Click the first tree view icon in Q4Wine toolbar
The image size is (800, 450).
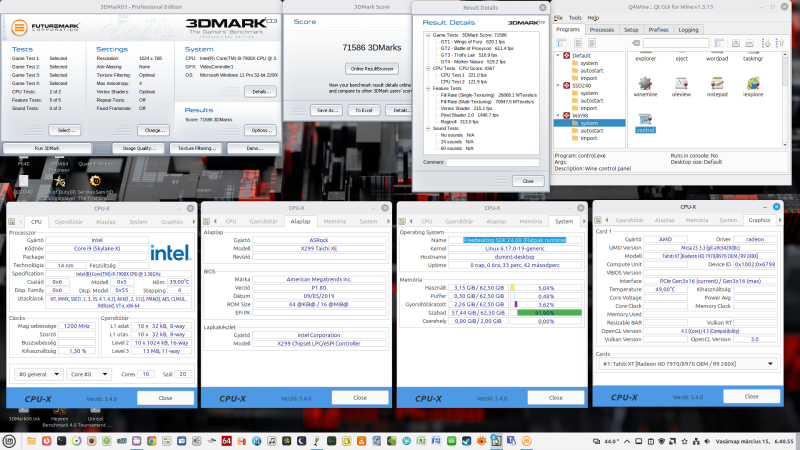562,43
